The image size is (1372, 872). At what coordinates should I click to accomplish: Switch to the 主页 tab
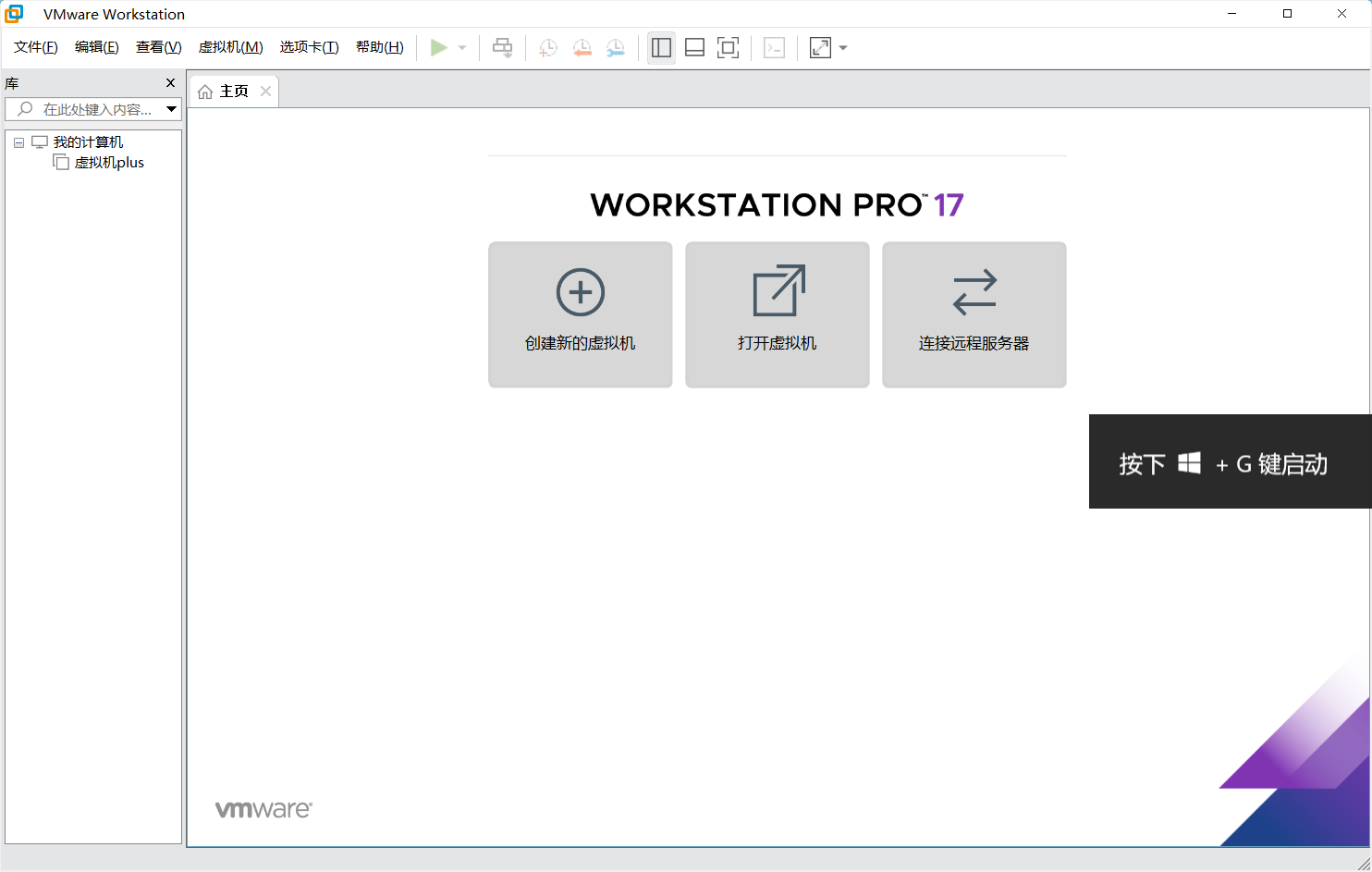tap(234, 91)
